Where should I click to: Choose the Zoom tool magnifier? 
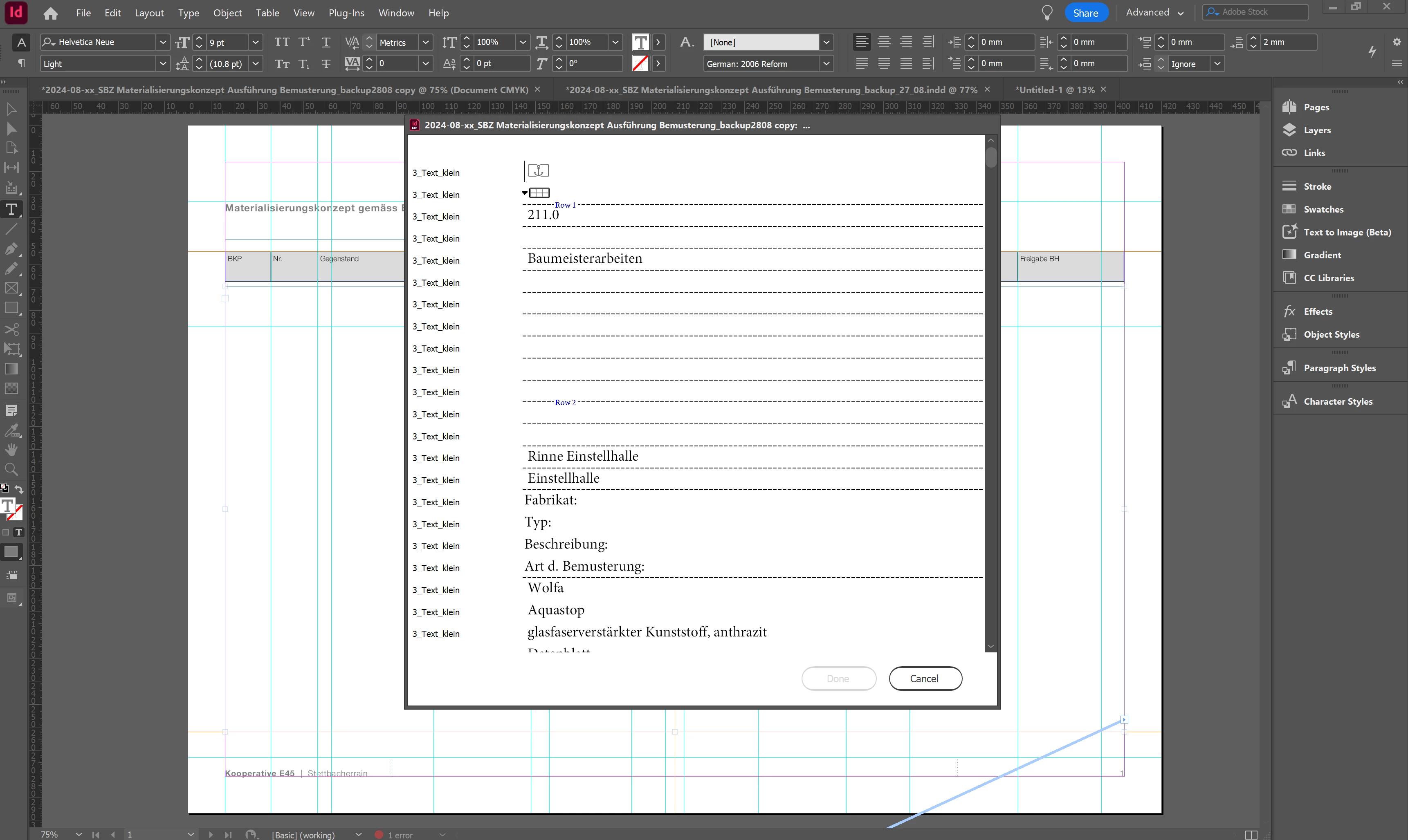tap(11, 469)
